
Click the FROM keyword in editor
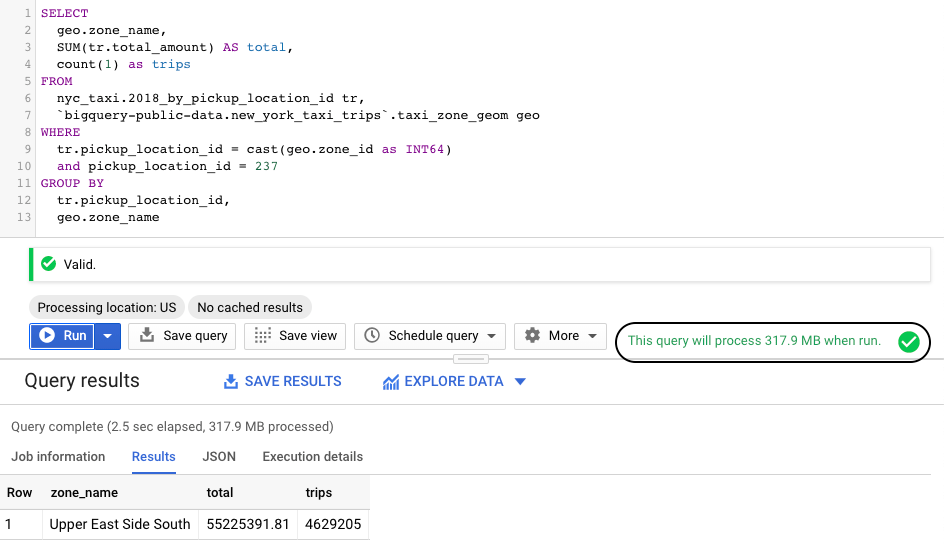coord(57,81)
